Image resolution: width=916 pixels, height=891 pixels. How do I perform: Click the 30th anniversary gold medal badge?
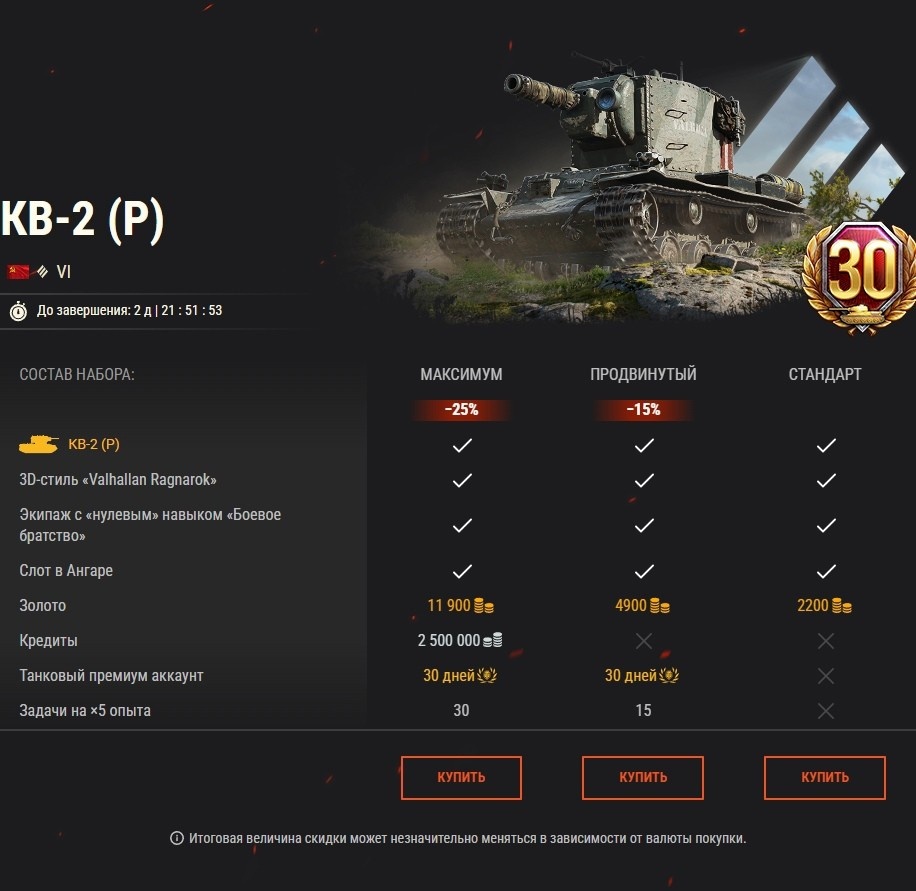[861, 278]
